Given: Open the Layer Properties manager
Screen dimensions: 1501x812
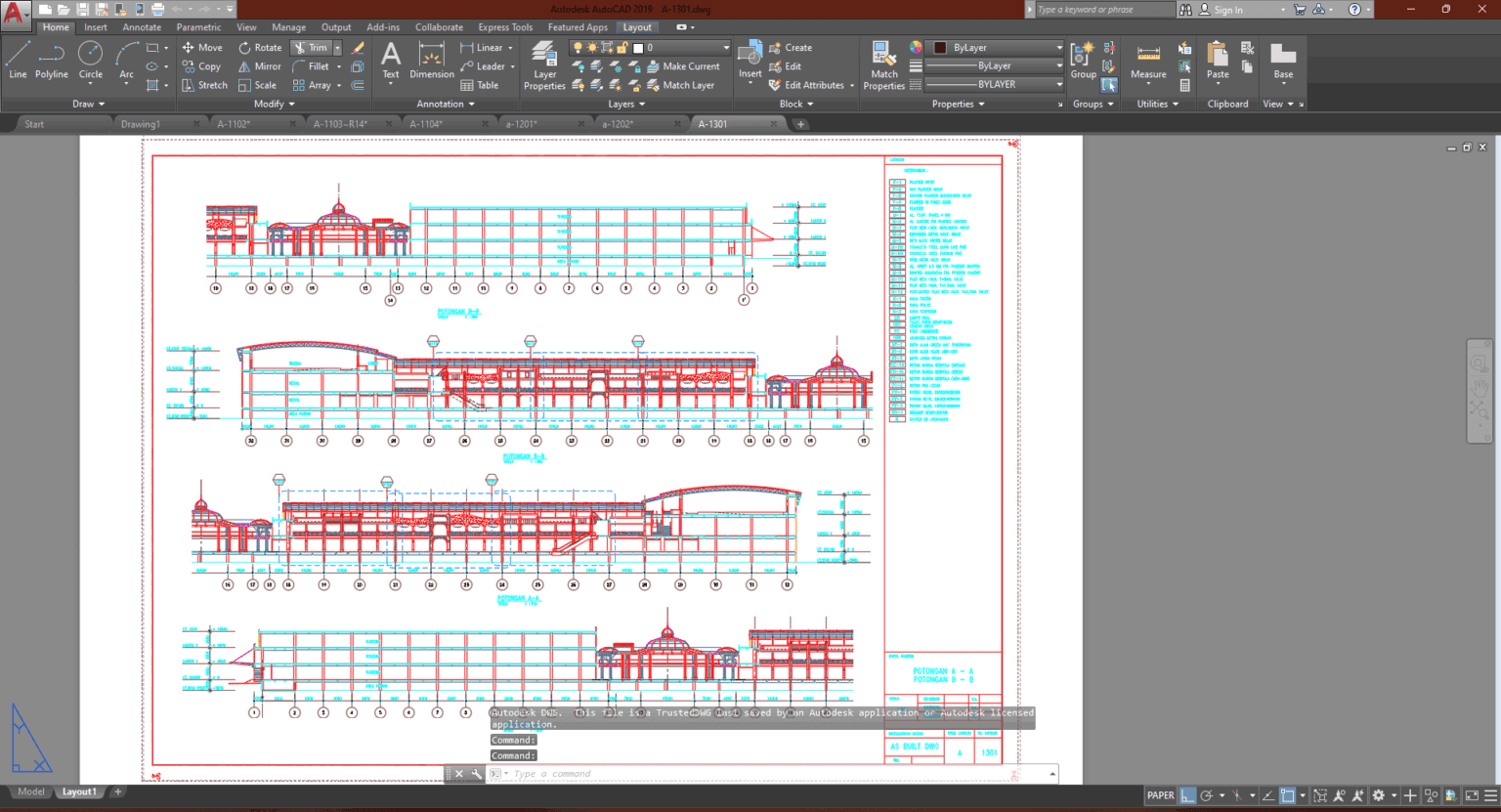Looking at the screenshot, I should pos(544,65).
